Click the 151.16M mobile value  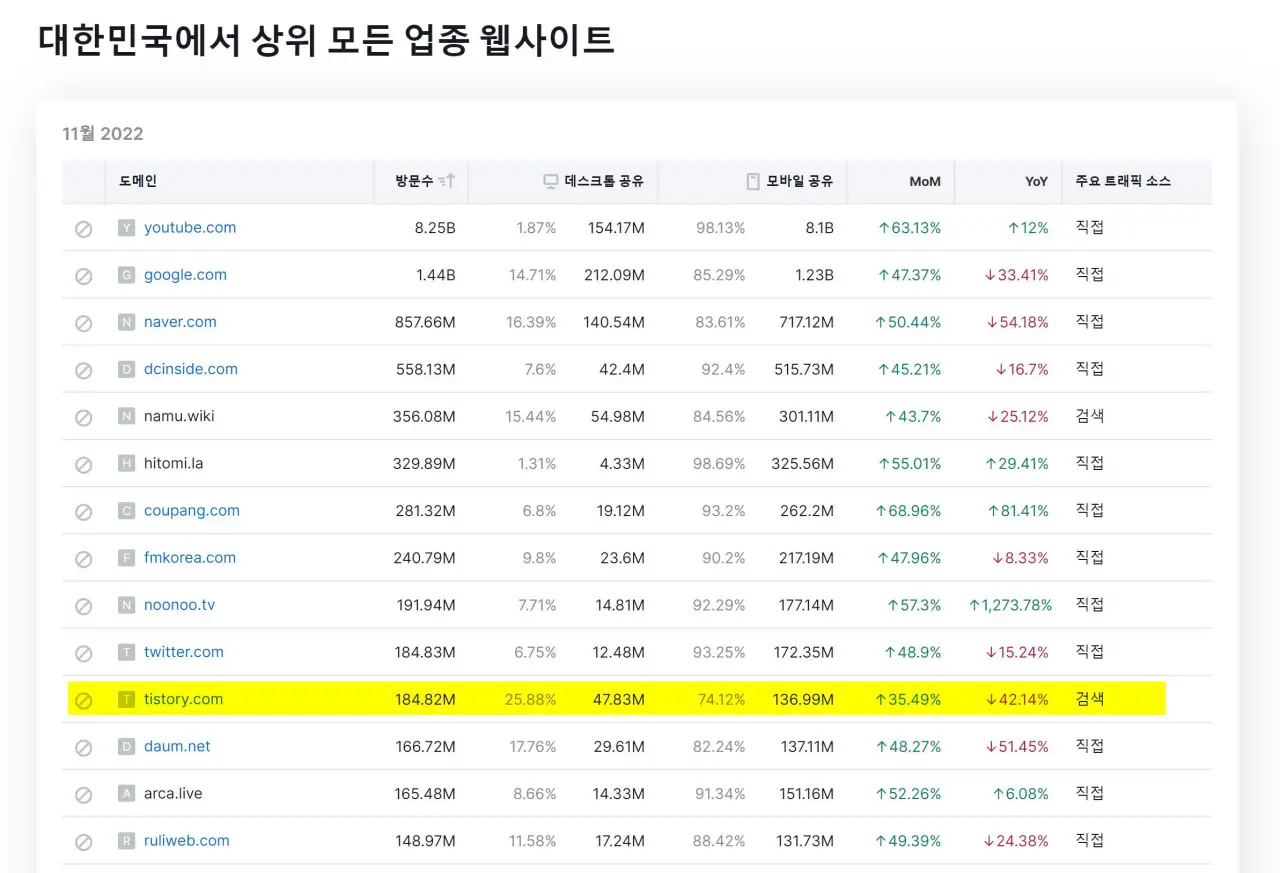click(x=806, y=793)
